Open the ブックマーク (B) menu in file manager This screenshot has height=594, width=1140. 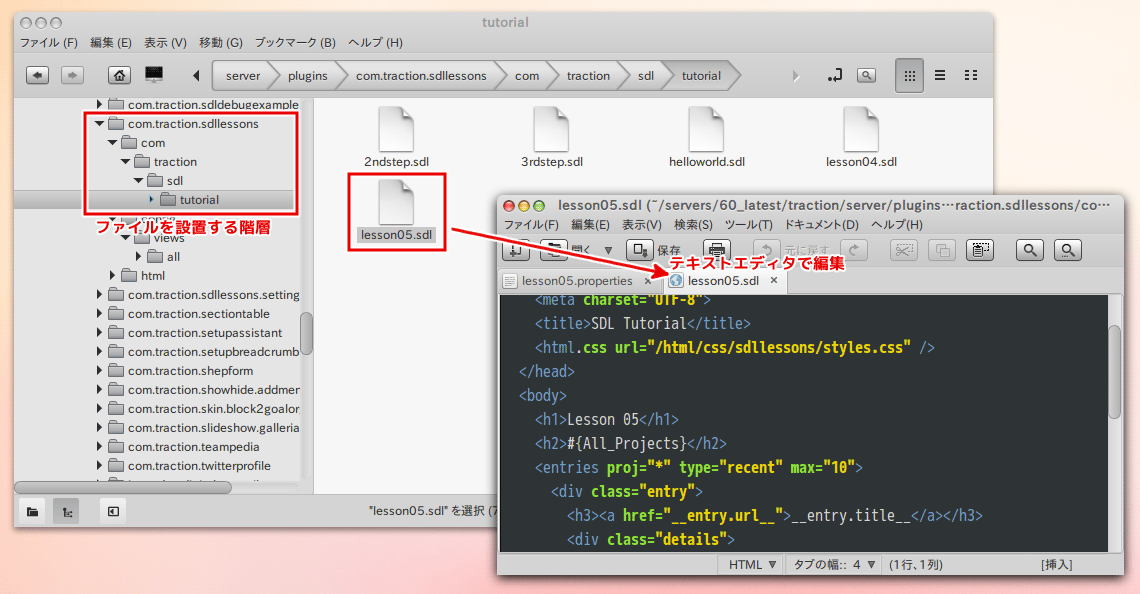pos(294,43)
